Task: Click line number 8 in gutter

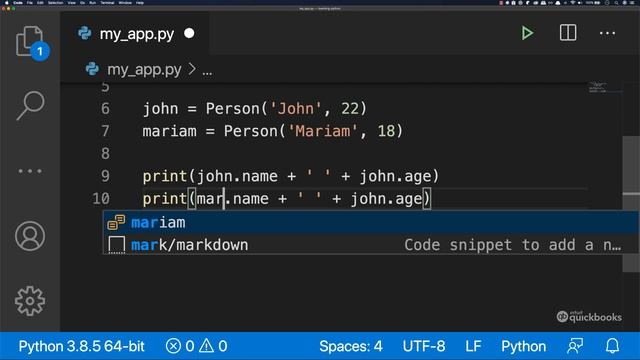Action: pyautogui.click(x=105, y=154)
